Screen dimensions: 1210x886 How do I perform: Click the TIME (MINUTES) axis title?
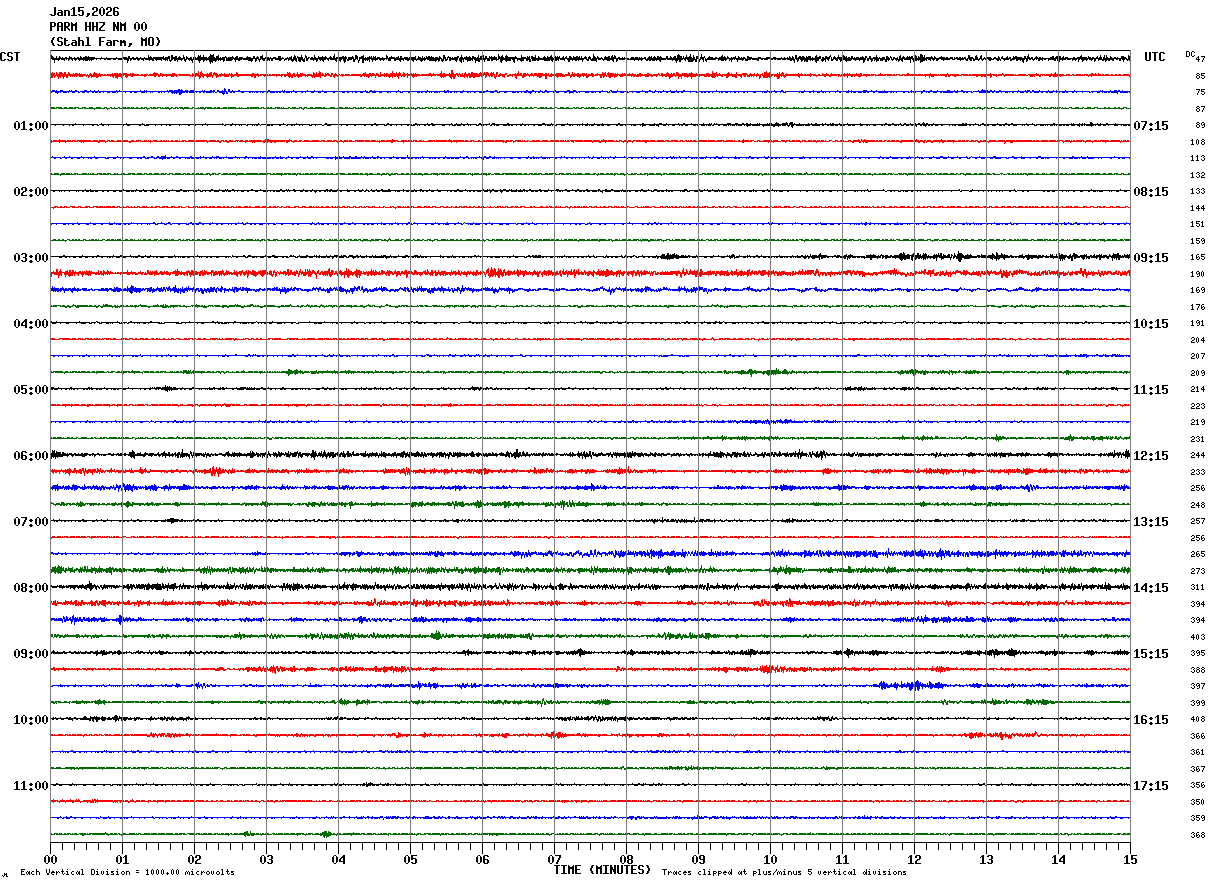point(602,870)
